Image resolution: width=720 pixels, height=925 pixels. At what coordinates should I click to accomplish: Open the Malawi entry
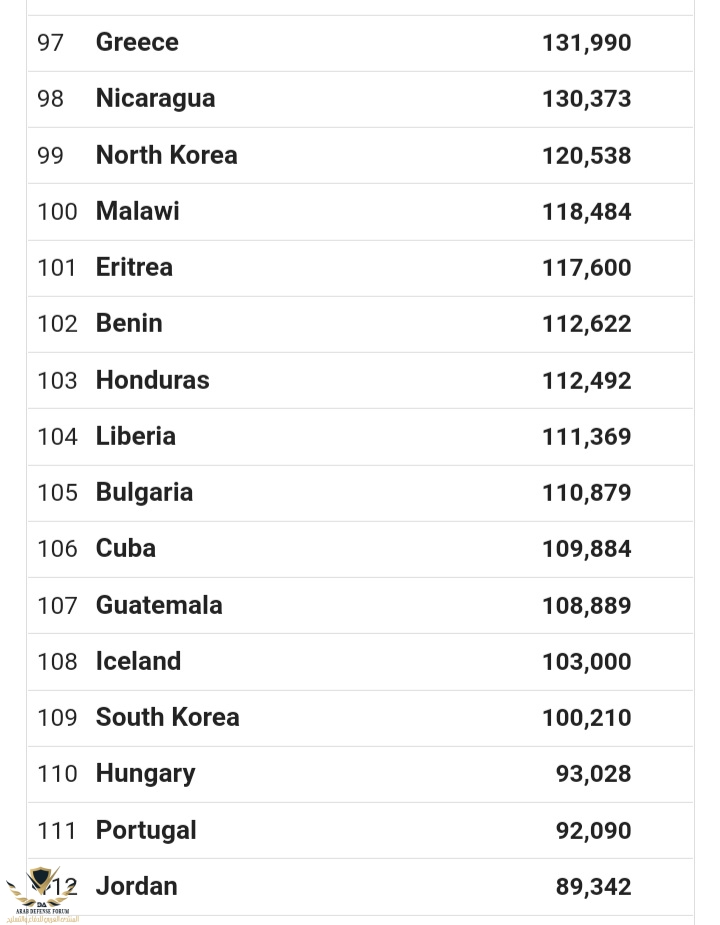138,211
